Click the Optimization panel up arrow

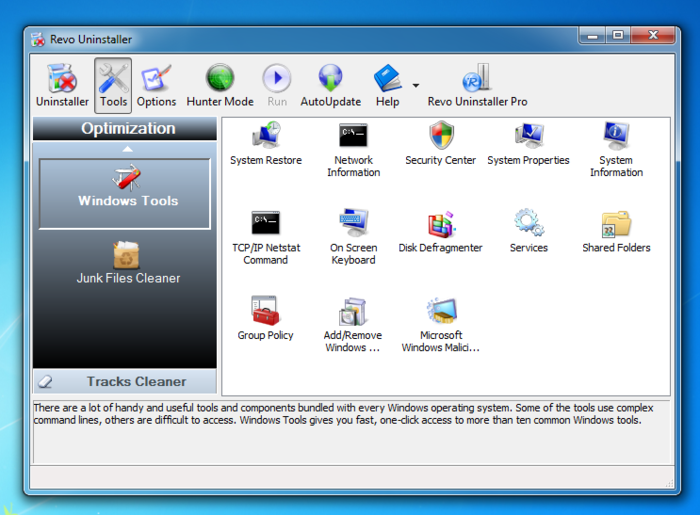127,149
